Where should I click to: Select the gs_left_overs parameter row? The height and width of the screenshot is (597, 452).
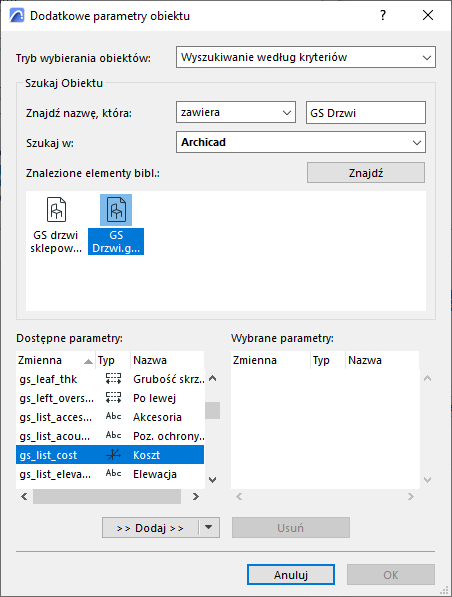coord(110,398)
